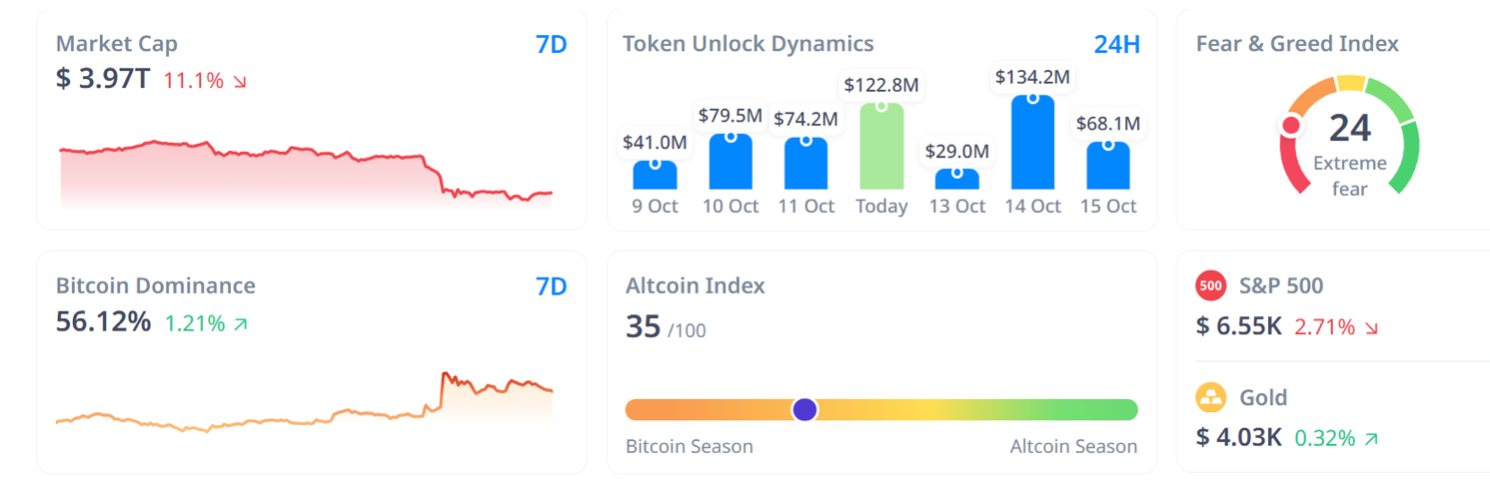Open the Bitcoin Dominance 7D timeframe selector
The image size is (1490, 490).
tap(551, 287)
